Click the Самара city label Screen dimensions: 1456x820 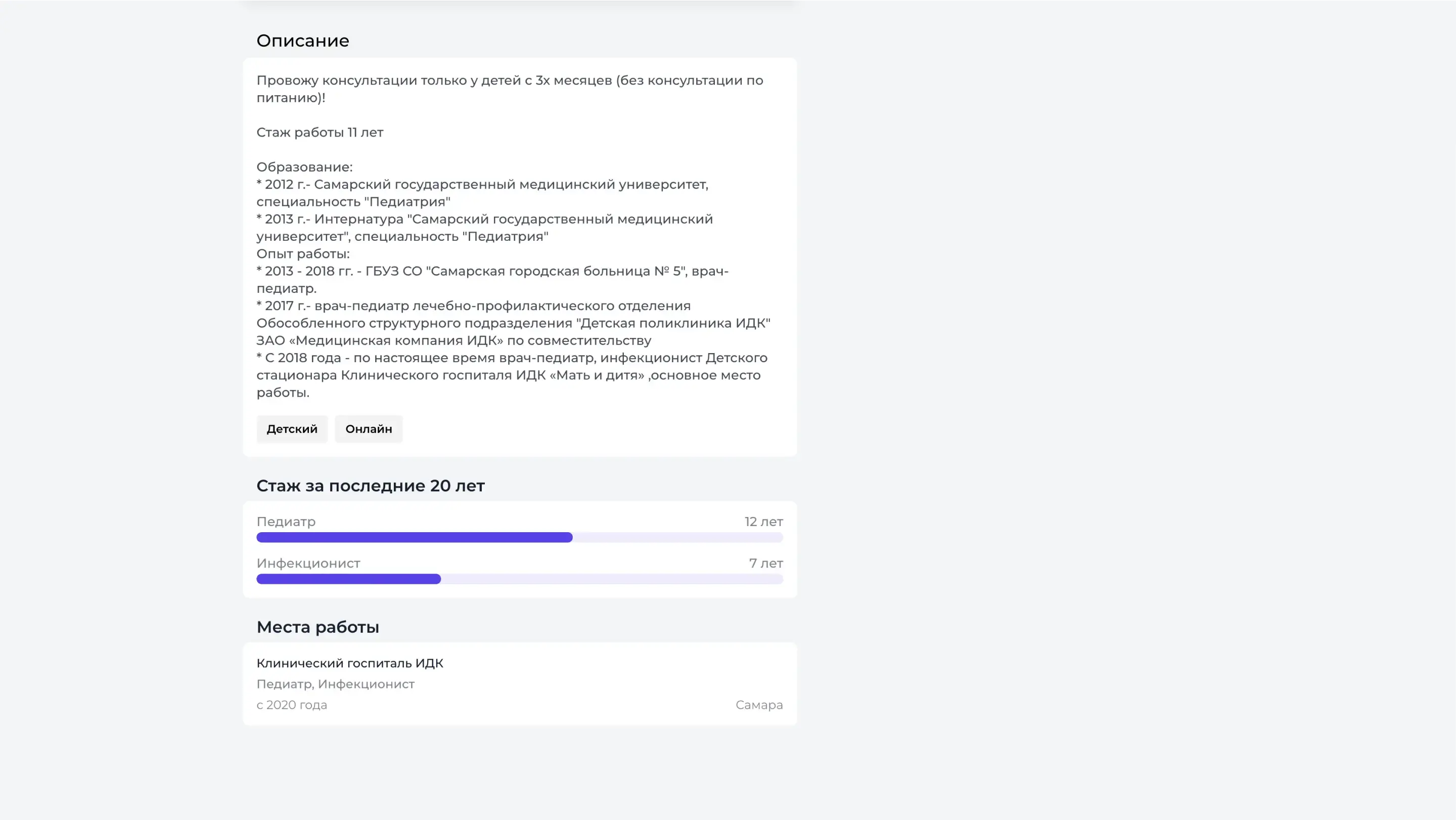(x=759, y=705)
